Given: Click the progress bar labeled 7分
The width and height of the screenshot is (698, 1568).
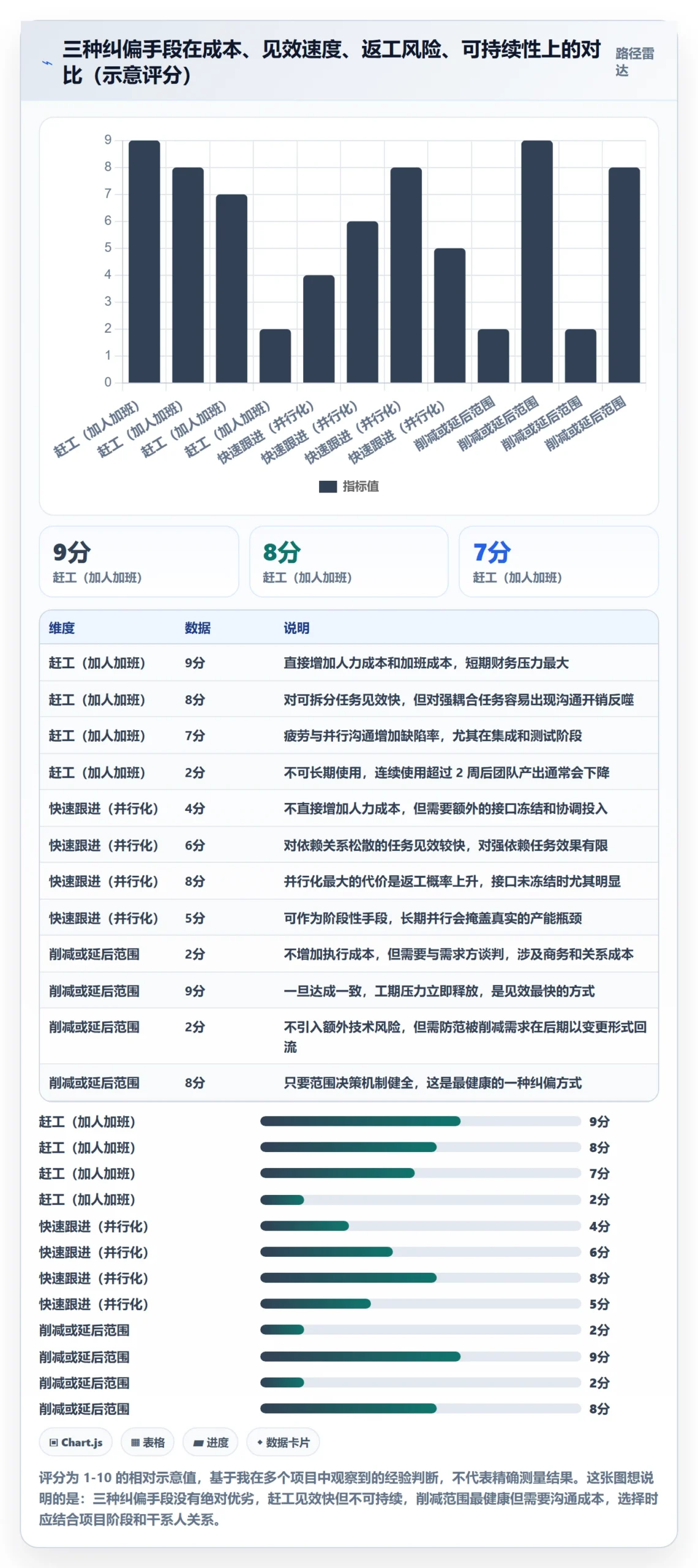Looking at the screenshot, I should 421,1174.
